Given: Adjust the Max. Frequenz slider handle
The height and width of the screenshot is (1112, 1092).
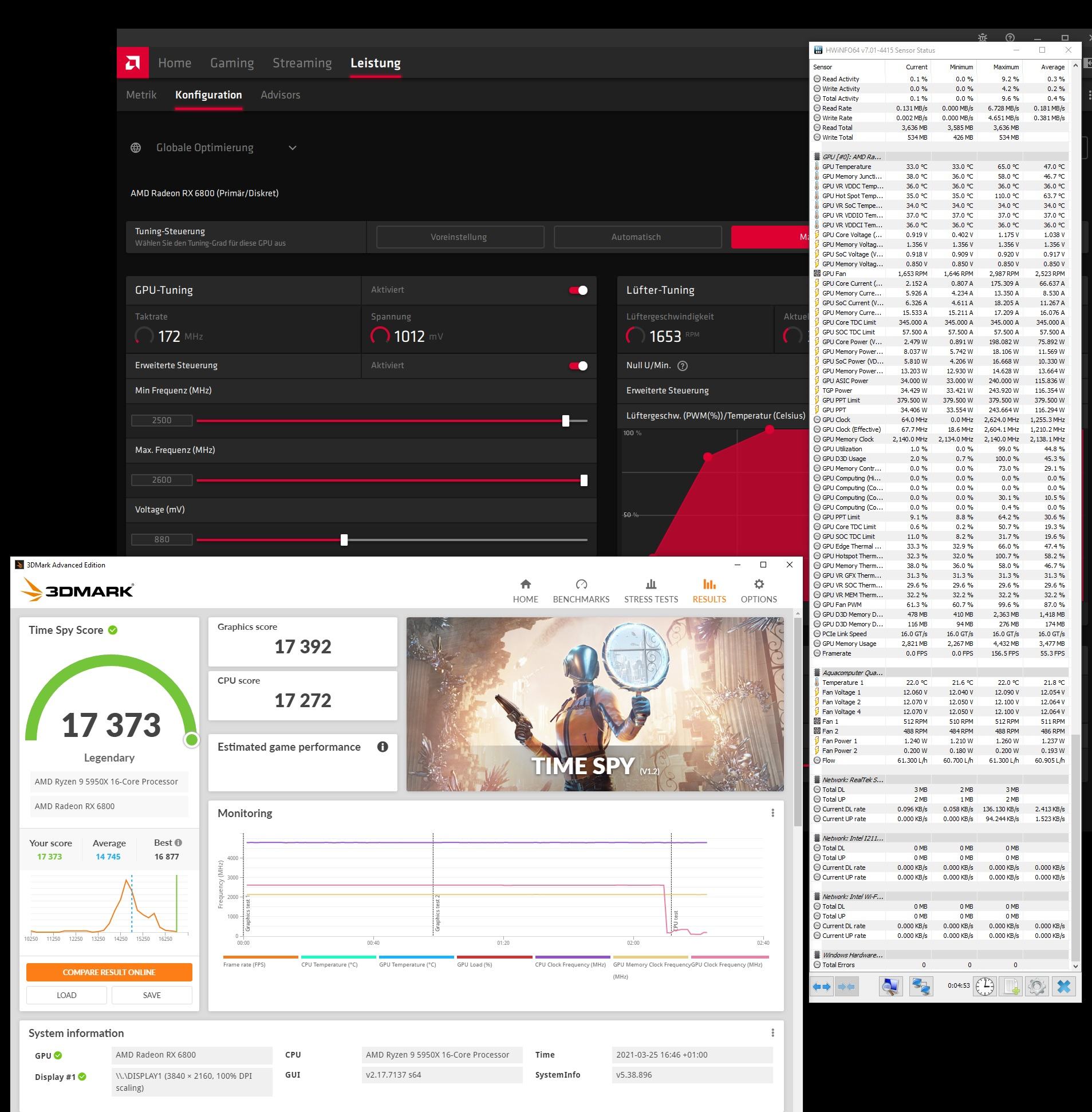Looking at the screenshot, I should (x=584, y=480).
